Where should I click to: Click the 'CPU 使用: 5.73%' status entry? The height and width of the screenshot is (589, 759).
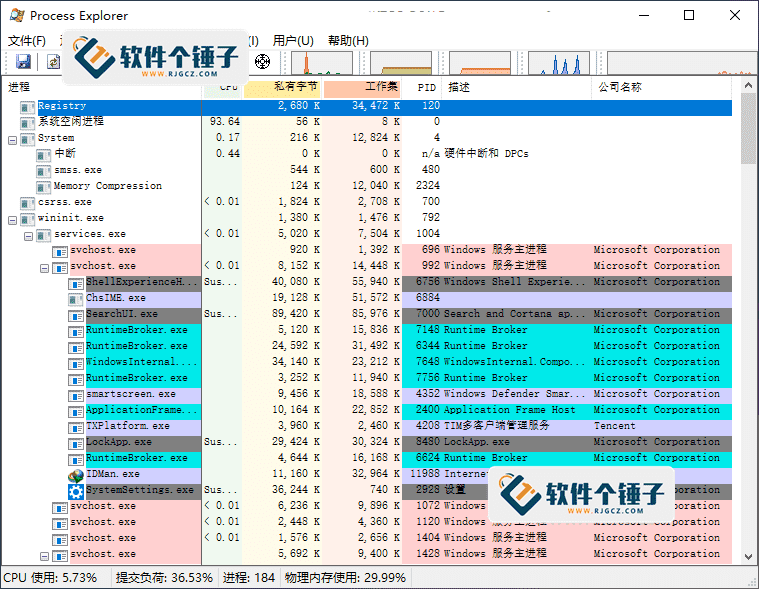(x=50, y=577)
